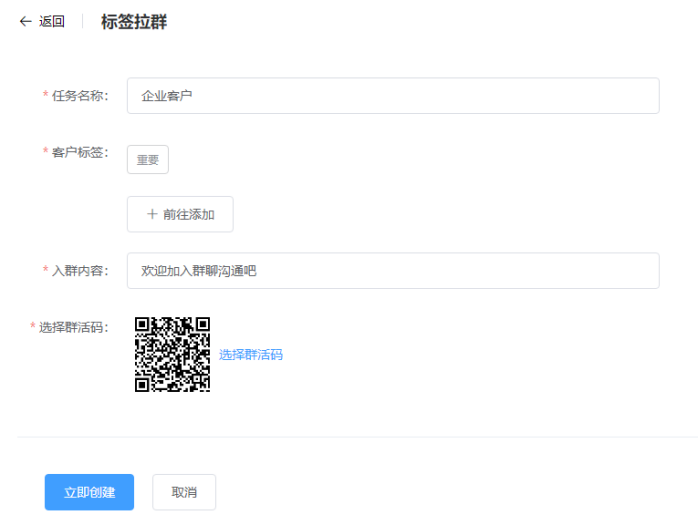
Task: Click the QR code image
Action: click(172, 354)
